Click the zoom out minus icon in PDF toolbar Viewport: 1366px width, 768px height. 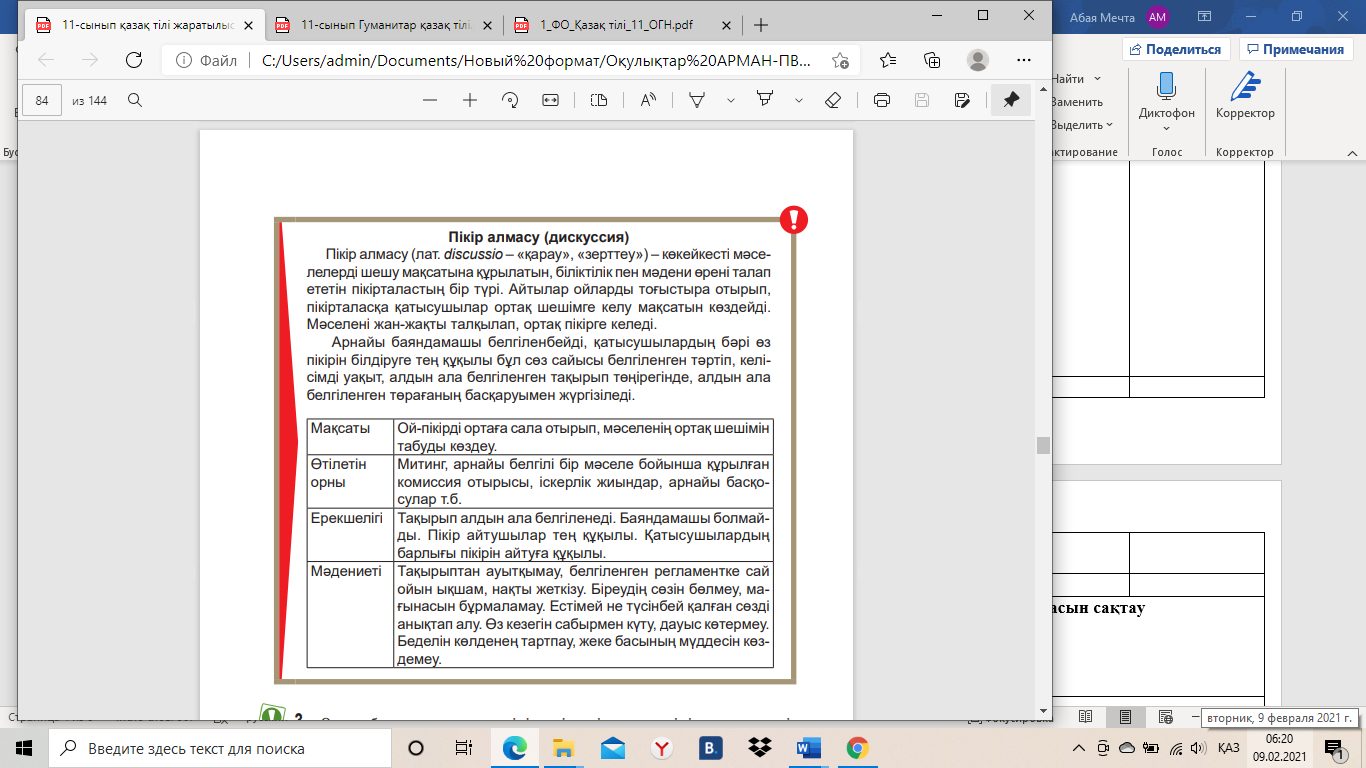[x=430, y=100]
